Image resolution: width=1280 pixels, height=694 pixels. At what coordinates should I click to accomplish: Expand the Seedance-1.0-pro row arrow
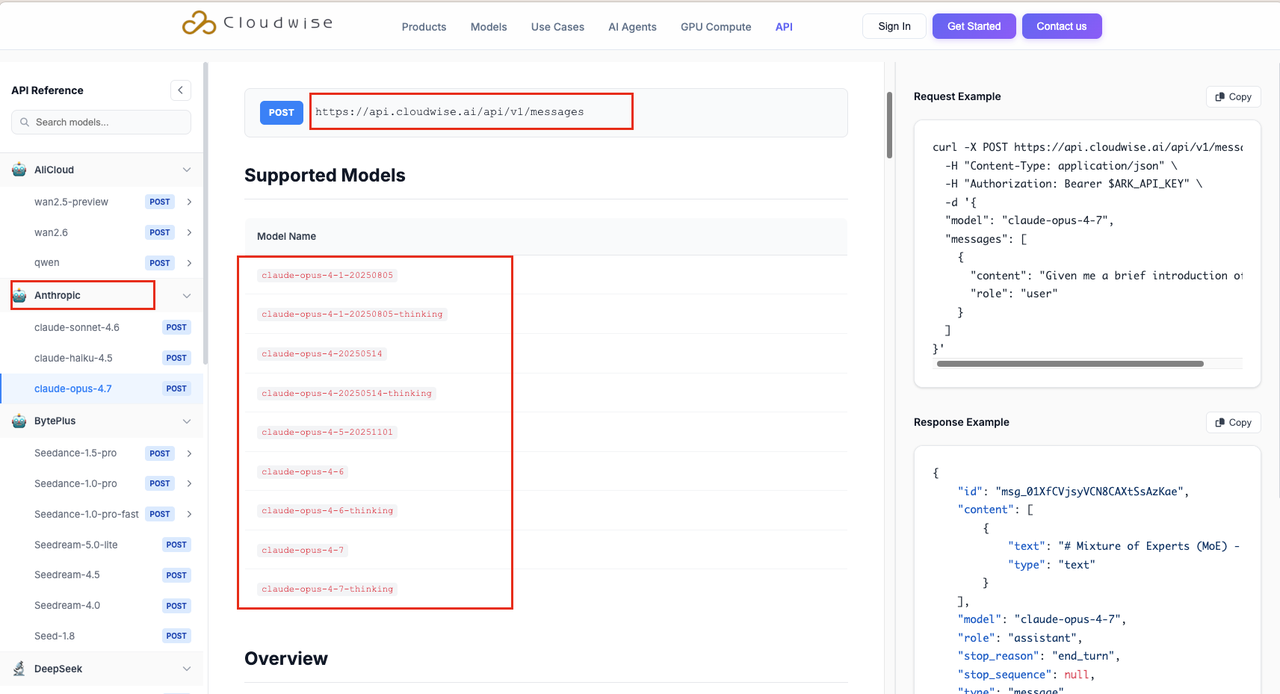(189, 483)
